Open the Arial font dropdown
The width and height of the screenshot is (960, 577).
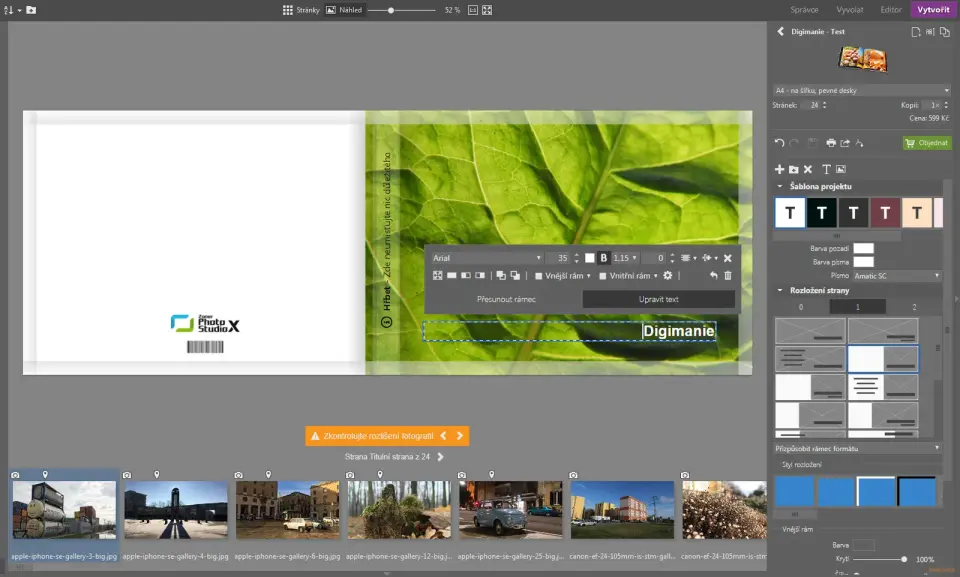click(487, 258)
